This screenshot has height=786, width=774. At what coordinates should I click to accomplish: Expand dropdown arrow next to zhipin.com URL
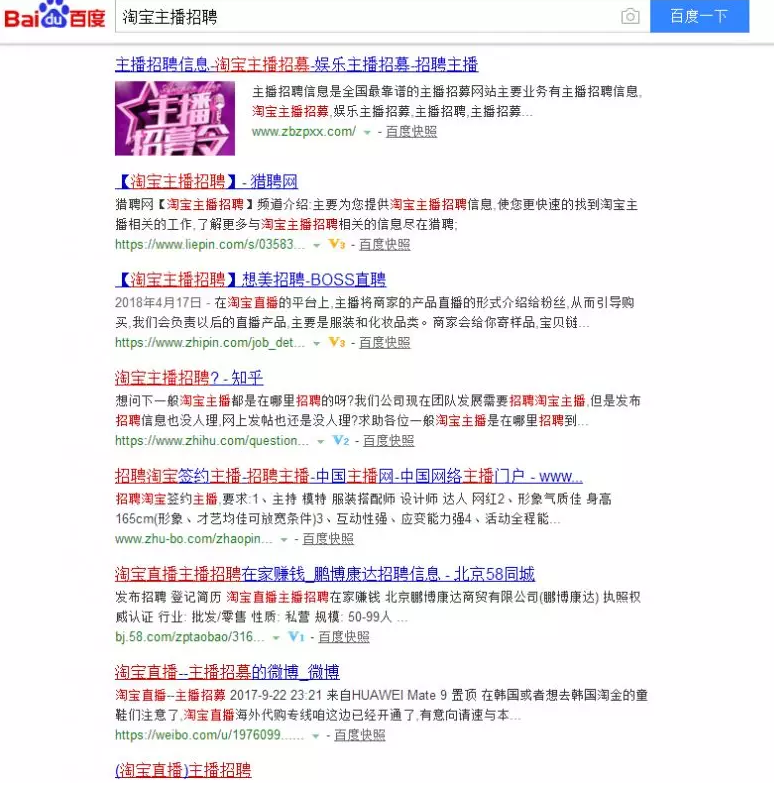316,344
